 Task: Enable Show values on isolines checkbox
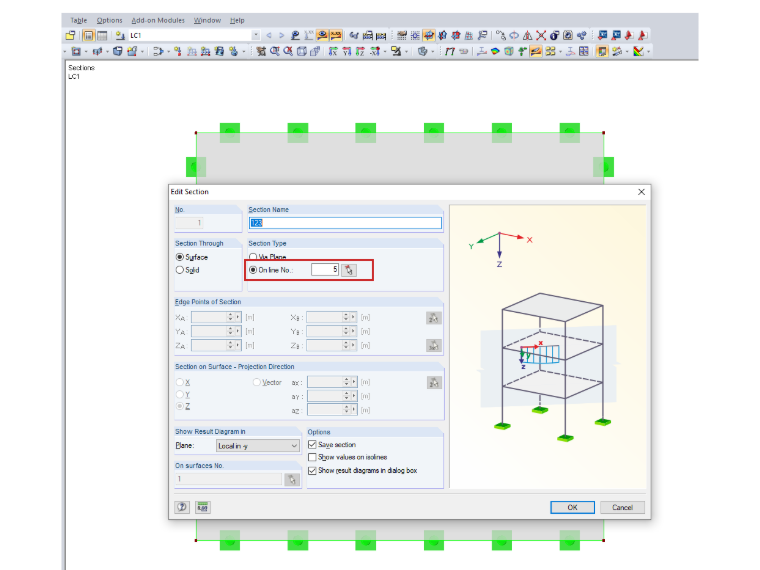(312, 457)
